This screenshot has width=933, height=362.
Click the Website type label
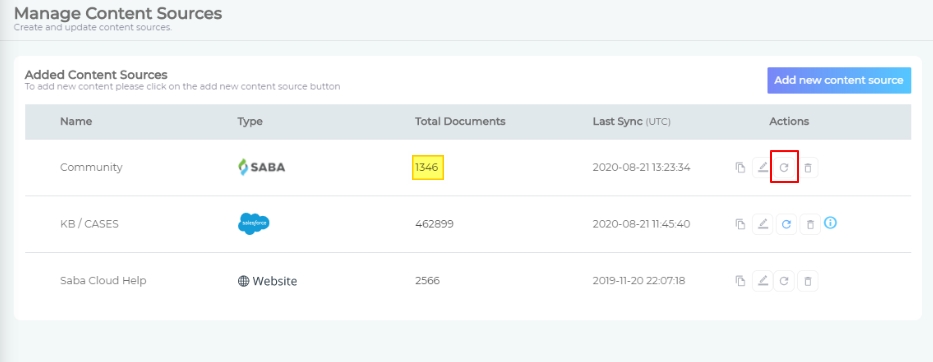275,281
